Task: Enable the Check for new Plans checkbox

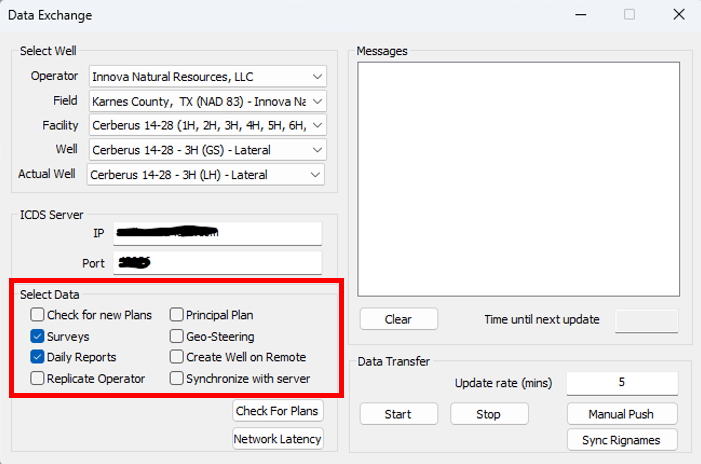Action: tap(37, 315)
